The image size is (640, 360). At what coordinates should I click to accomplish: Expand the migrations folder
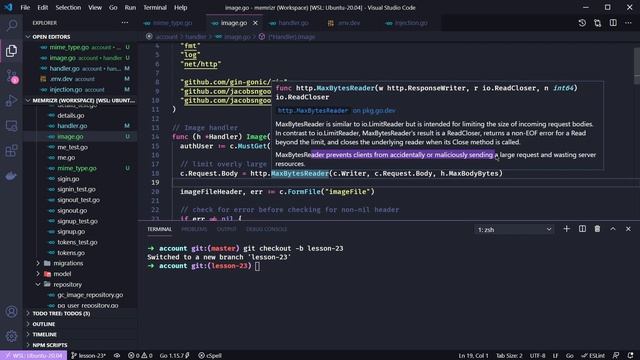68,263
